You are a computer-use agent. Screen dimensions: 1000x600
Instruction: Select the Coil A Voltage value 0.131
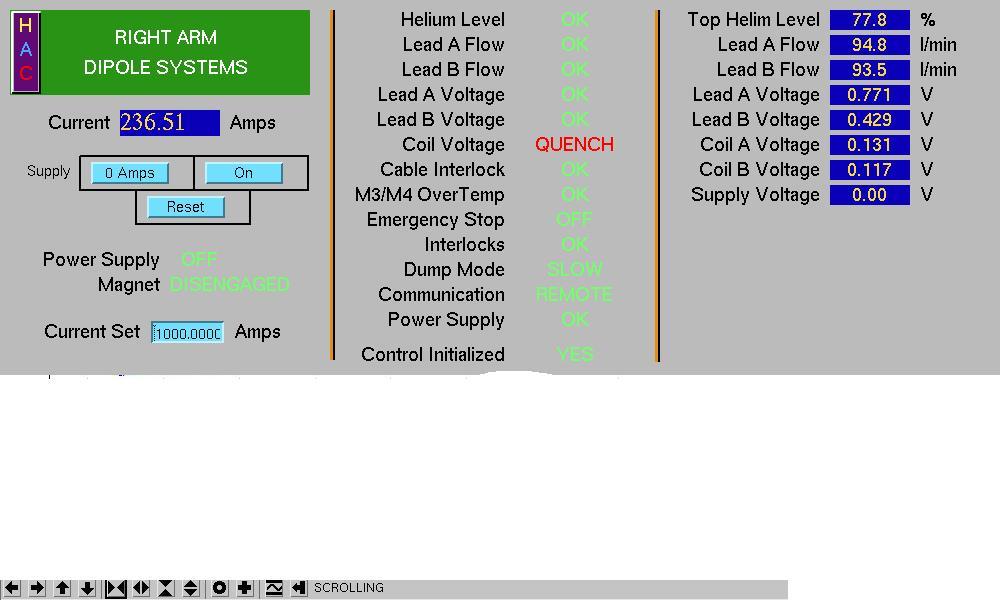[870, 145]
